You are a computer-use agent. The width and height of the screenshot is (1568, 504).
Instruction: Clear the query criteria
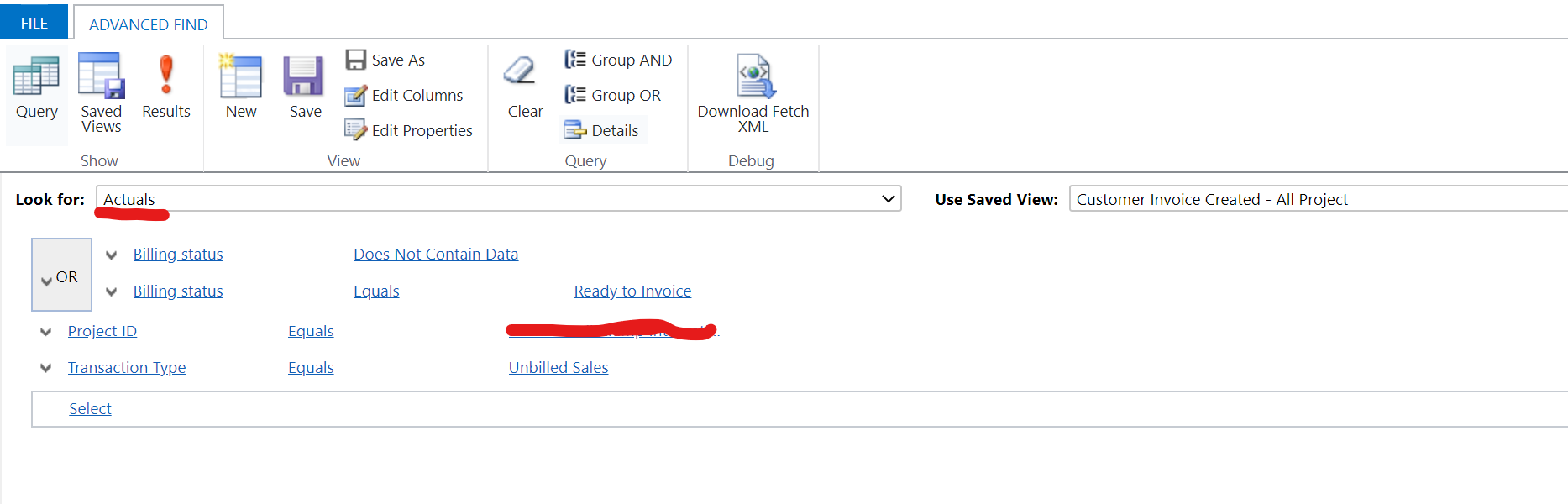pos(525,87)
